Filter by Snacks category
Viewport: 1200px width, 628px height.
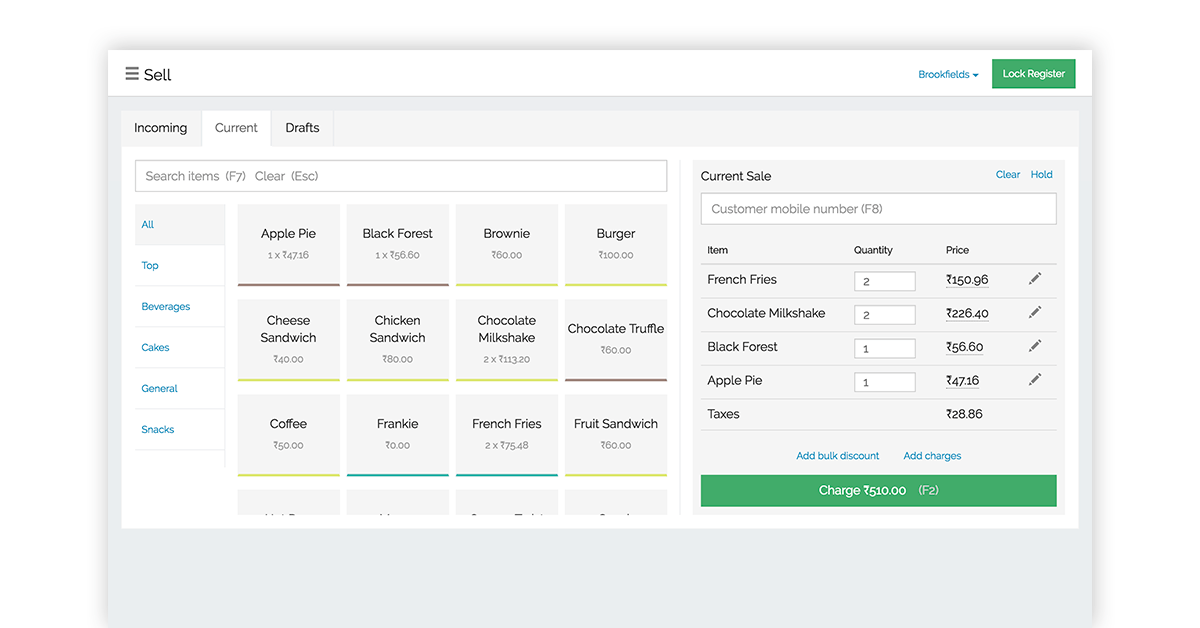pyautogui.click(x=180, y=430)
